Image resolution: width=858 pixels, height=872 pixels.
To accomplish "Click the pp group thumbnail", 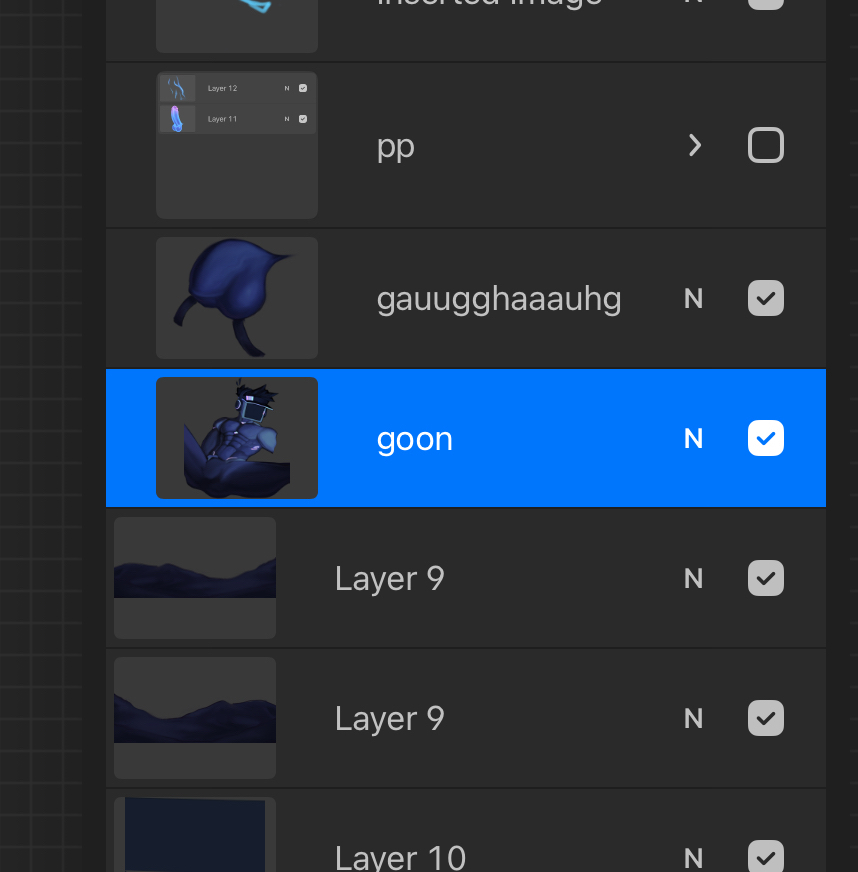I will (237, 145).
